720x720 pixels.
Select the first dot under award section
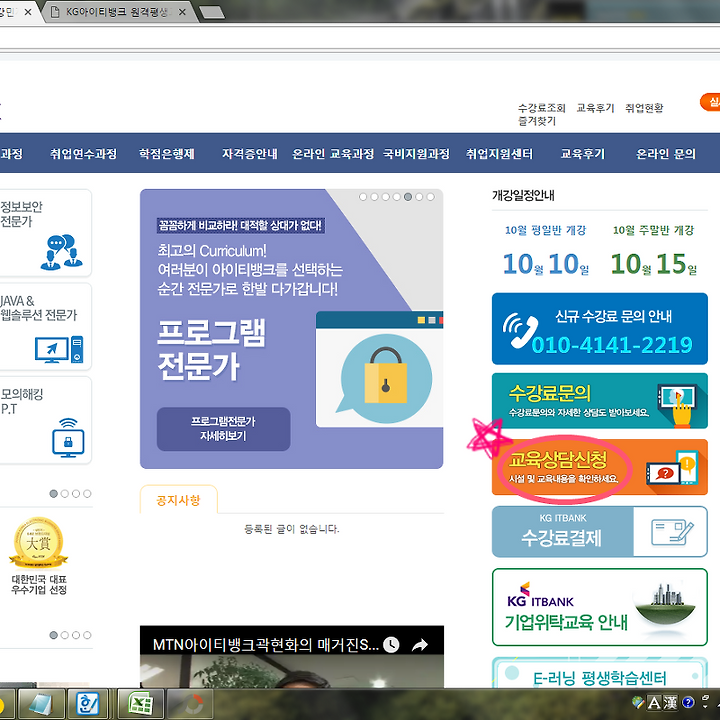(x=54, y=635)
